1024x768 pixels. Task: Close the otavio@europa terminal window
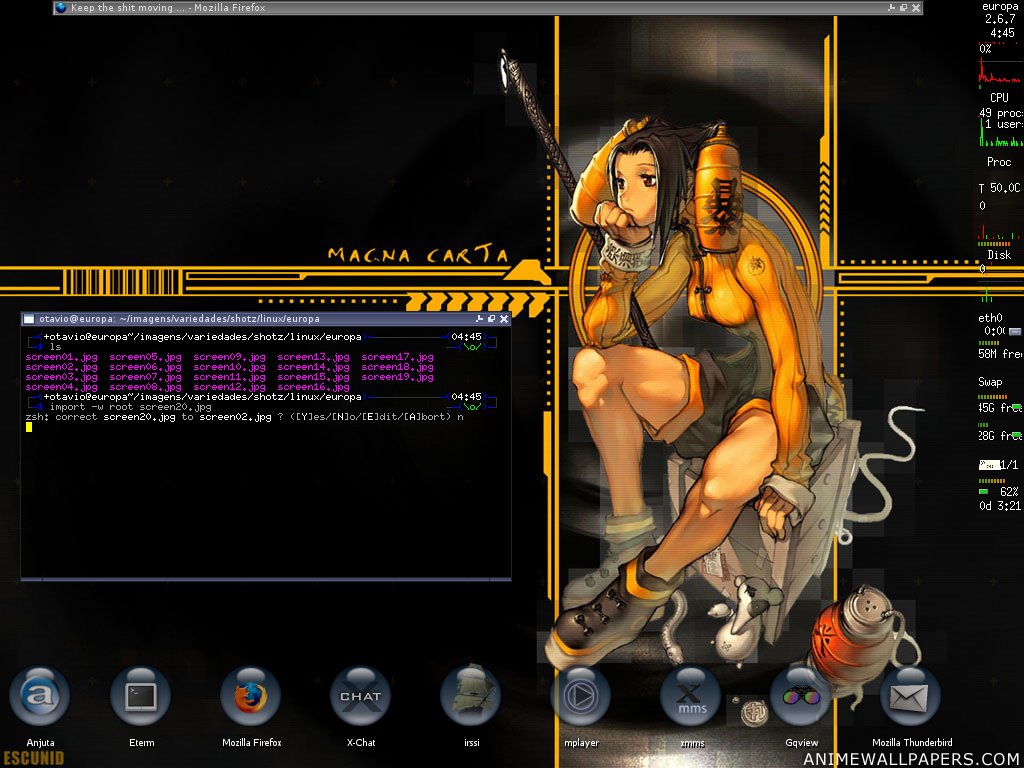504,319
